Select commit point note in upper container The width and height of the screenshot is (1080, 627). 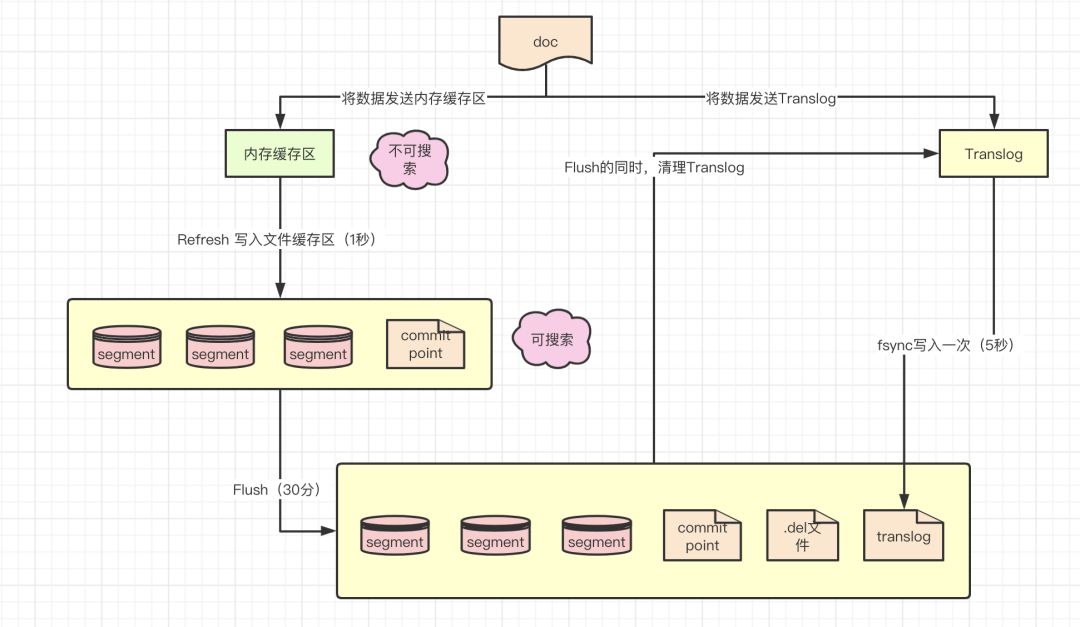[x=426, y=344]
